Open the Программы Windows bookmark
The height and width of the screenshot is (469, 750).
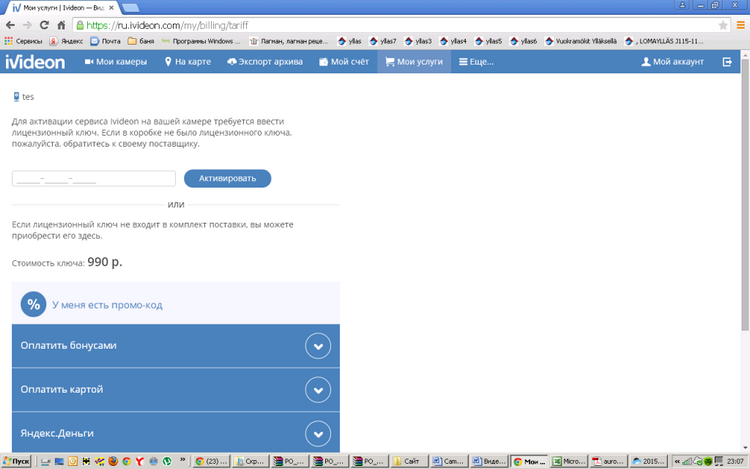(x=201, y=41)
